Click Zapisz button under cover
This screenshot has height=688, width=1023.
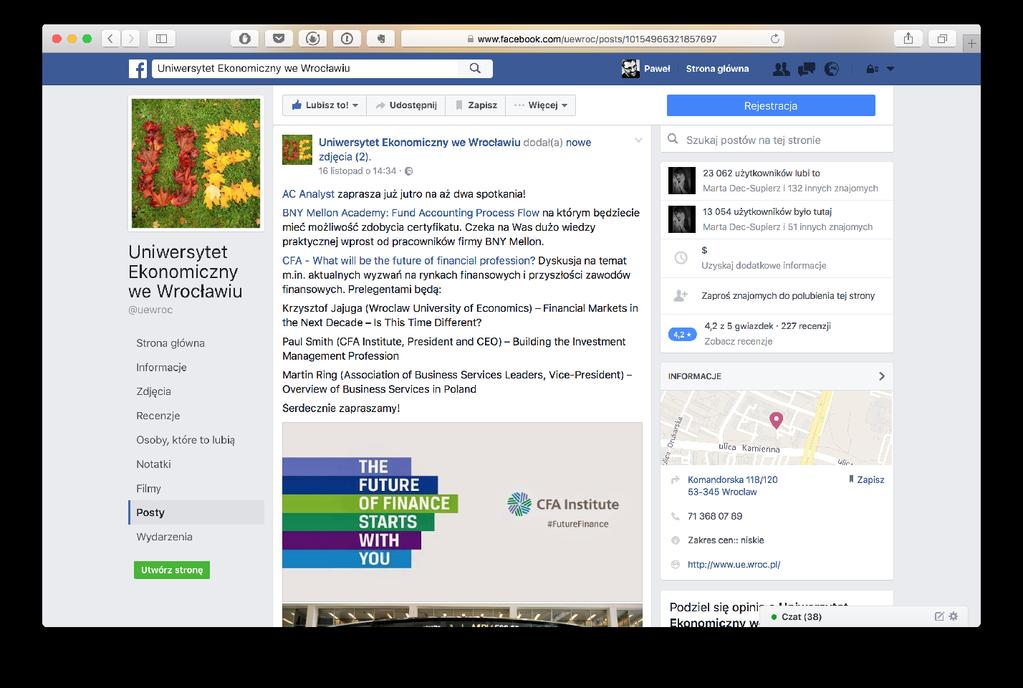pos(476,105)
